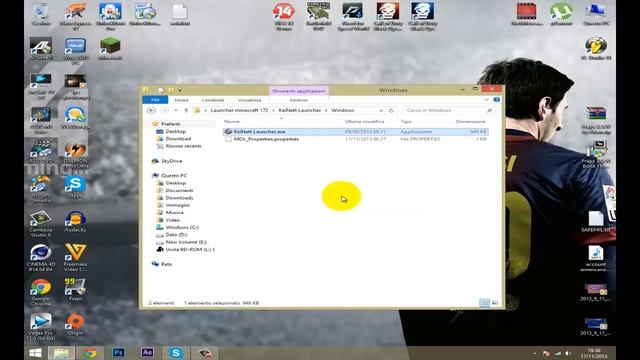Click 'Launcher minecraft 172' in address path
The width and height of the screenshot is (640, 360).
239,111
